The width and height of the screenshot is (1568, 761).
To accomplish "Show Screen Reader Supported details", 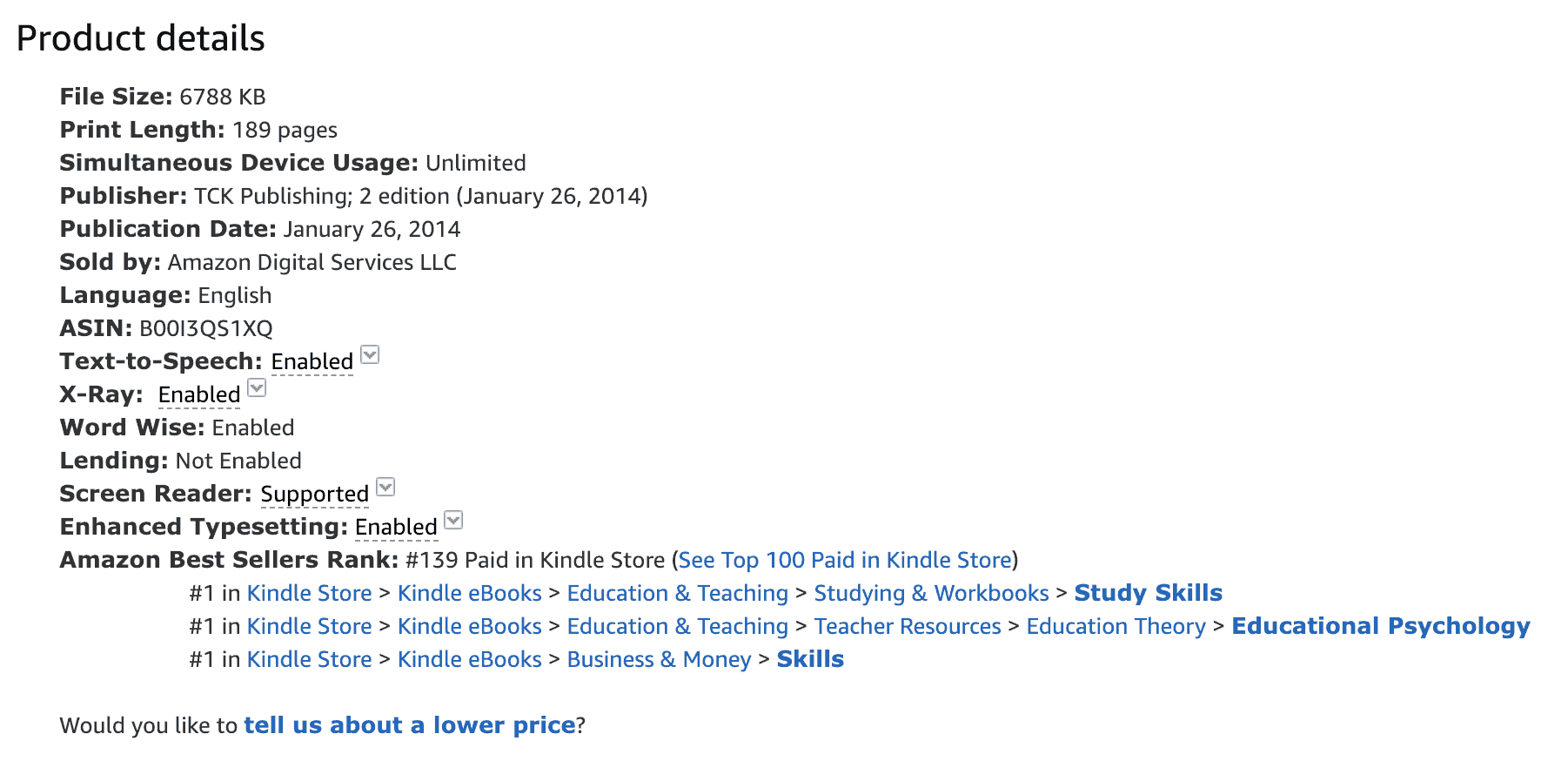I will (x=315, y=494).
